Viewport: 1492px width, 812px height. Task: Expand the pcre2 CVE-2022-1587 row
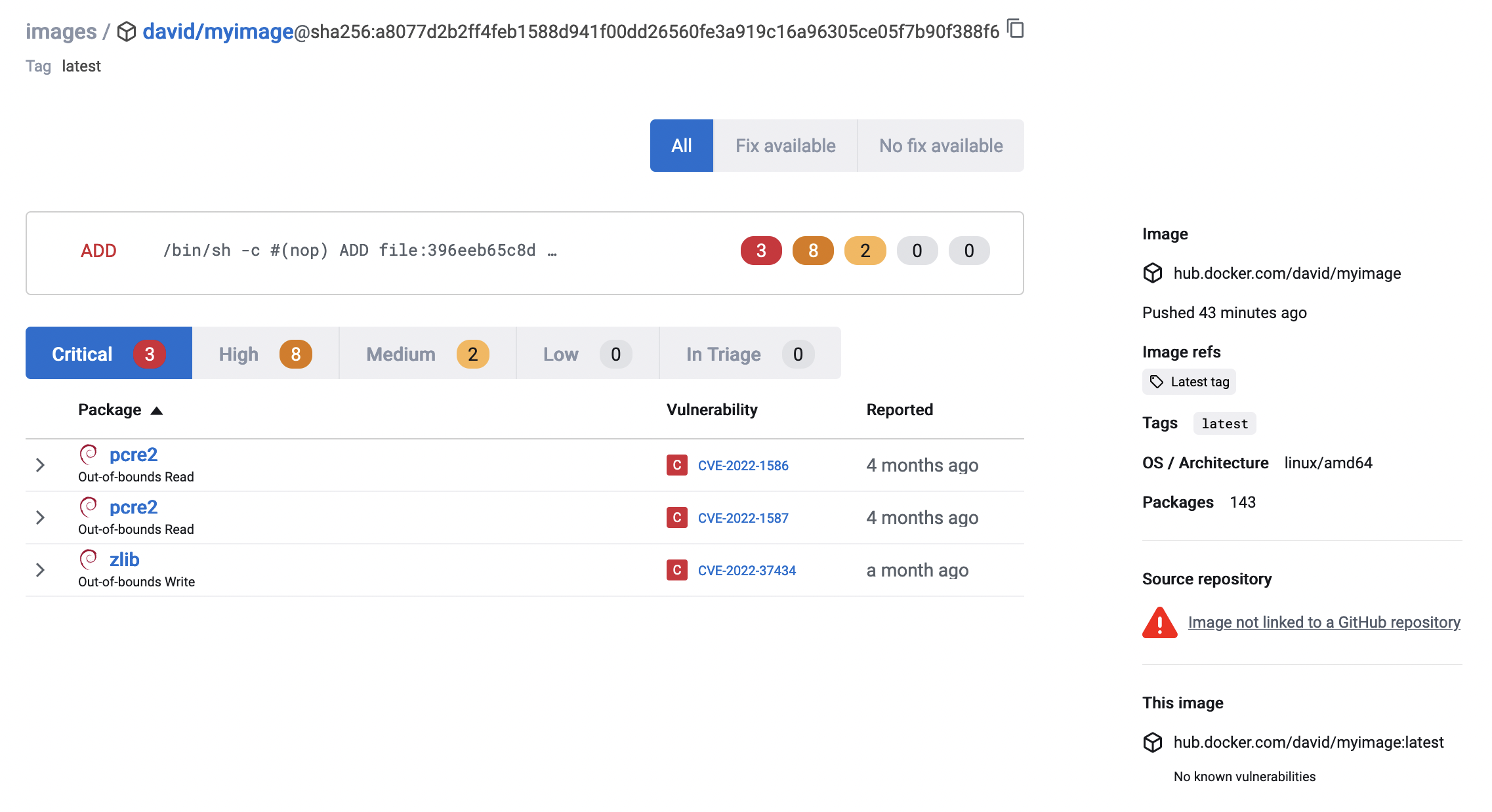(x=40, y=518)
